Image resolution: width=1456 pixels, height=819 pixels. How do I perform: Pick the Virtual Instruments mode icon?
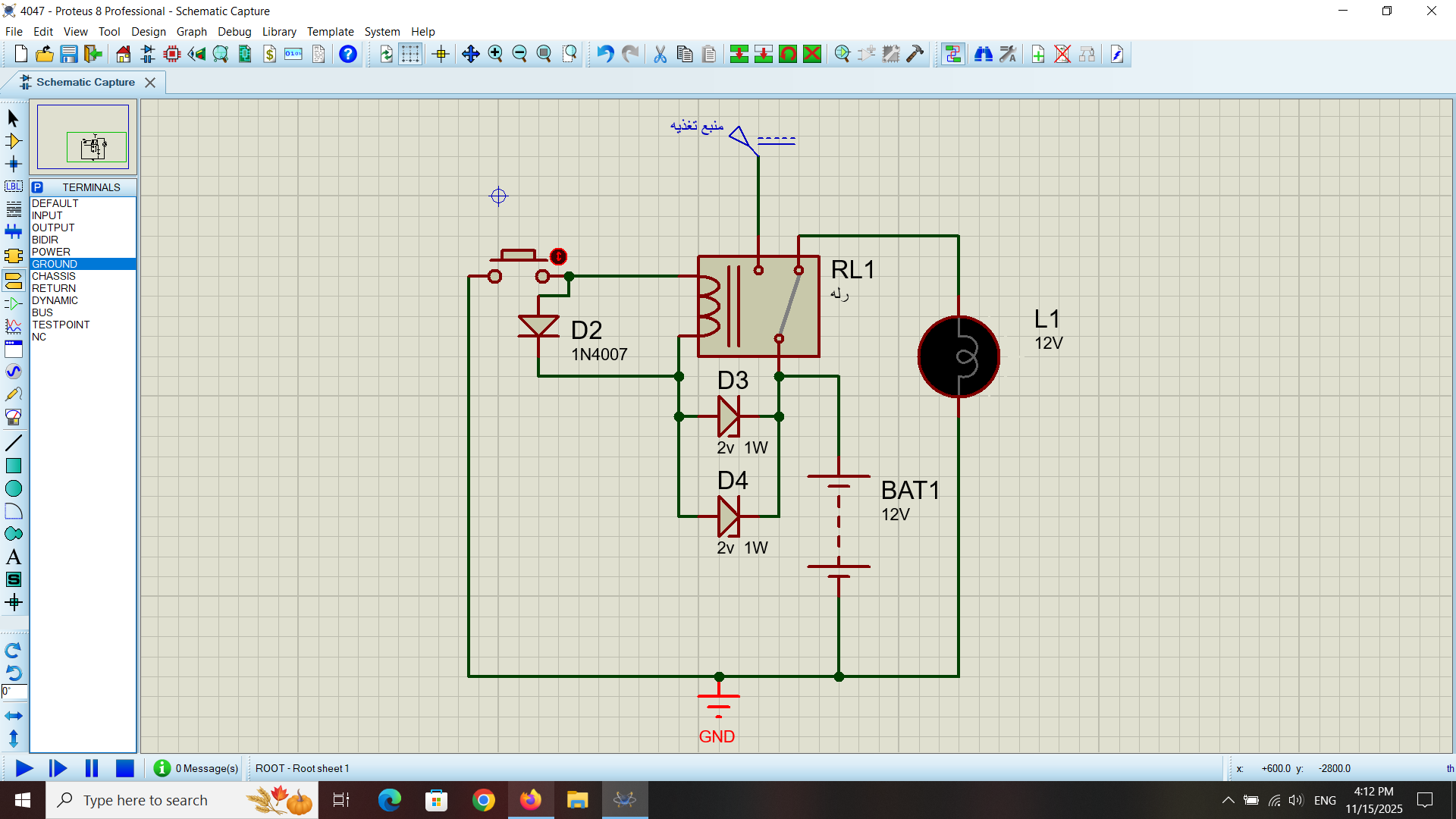coord(13,417)
